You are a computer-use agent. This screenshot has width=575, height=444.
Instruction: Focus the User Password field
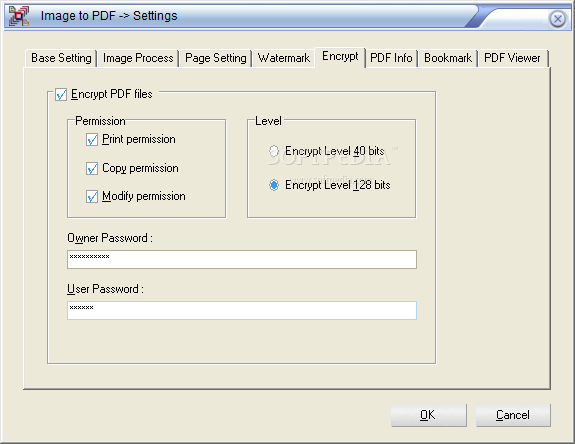click(242, 311)
